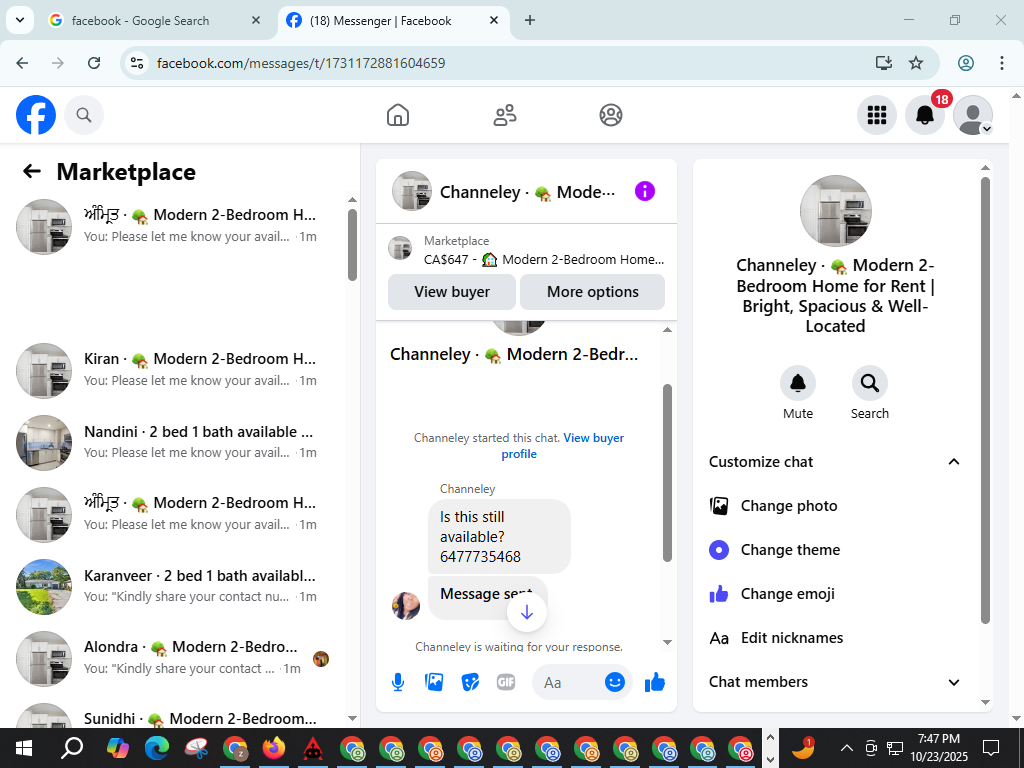This screenshot has width=1024, height=768.
Task: Search in conversation with magnifier button
Action: (870, 383)
